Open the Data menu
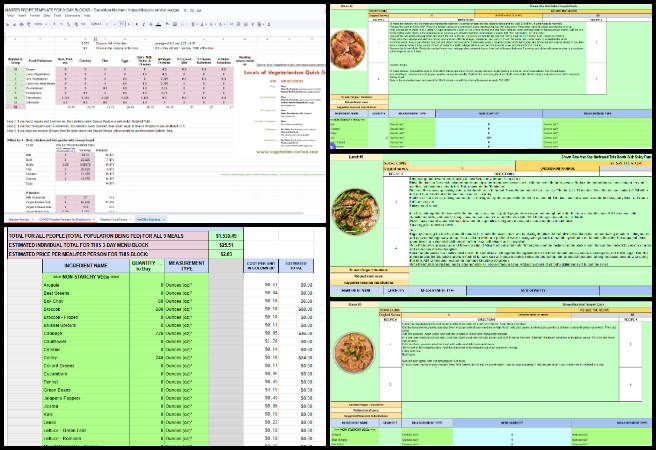Screen dimensions: 656x450 [46, 15]
